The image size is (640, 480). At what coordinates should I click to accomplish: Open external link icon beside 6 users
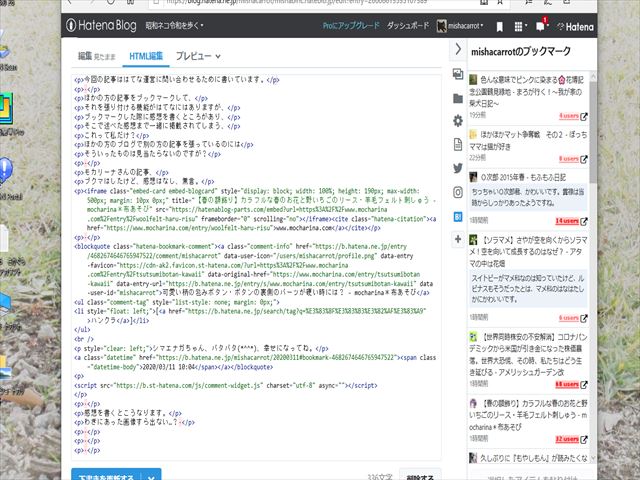[x=584, y=318]
